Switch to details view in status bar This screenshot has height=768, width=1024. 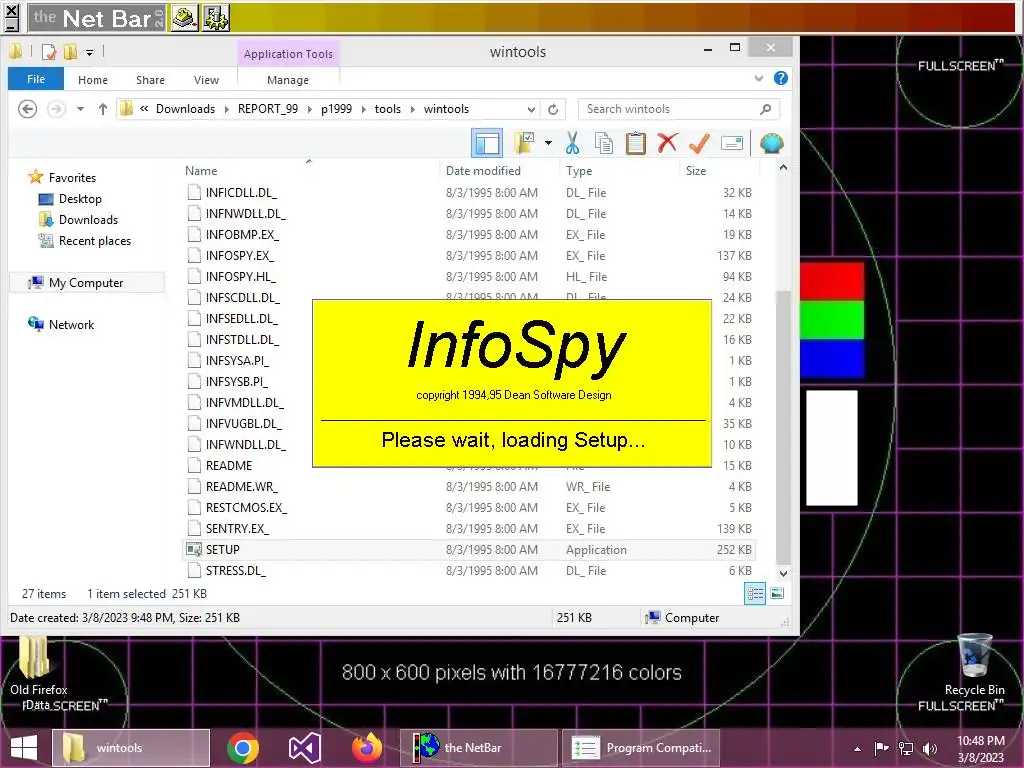pyautogui.click(x=755, y=594)
